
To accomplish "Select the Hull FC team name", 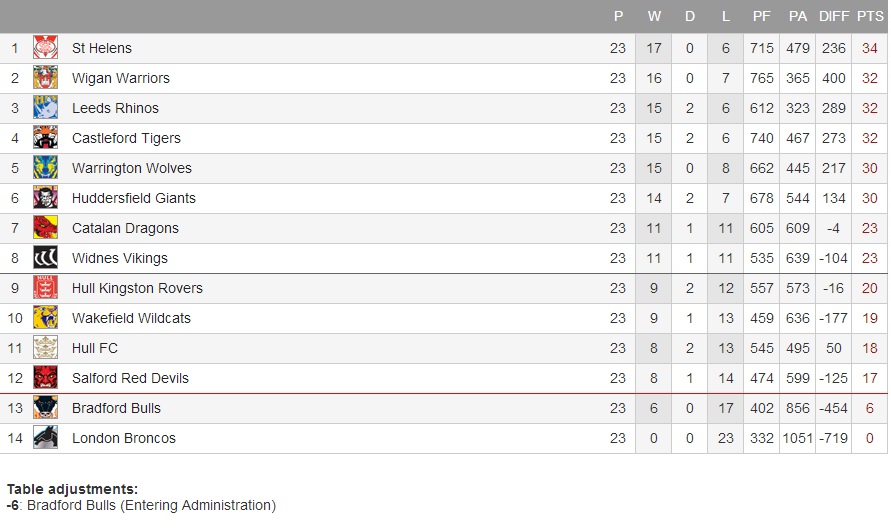I will [97, 348].
